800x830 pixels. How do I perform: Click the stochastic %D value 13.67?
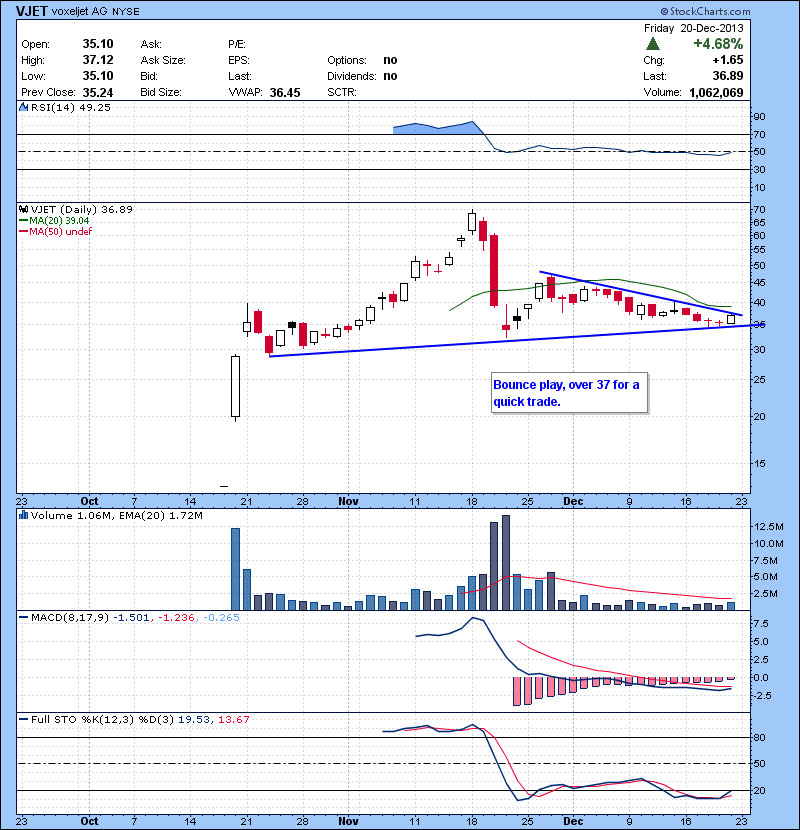pyautogui.click(x=233, y=719)
